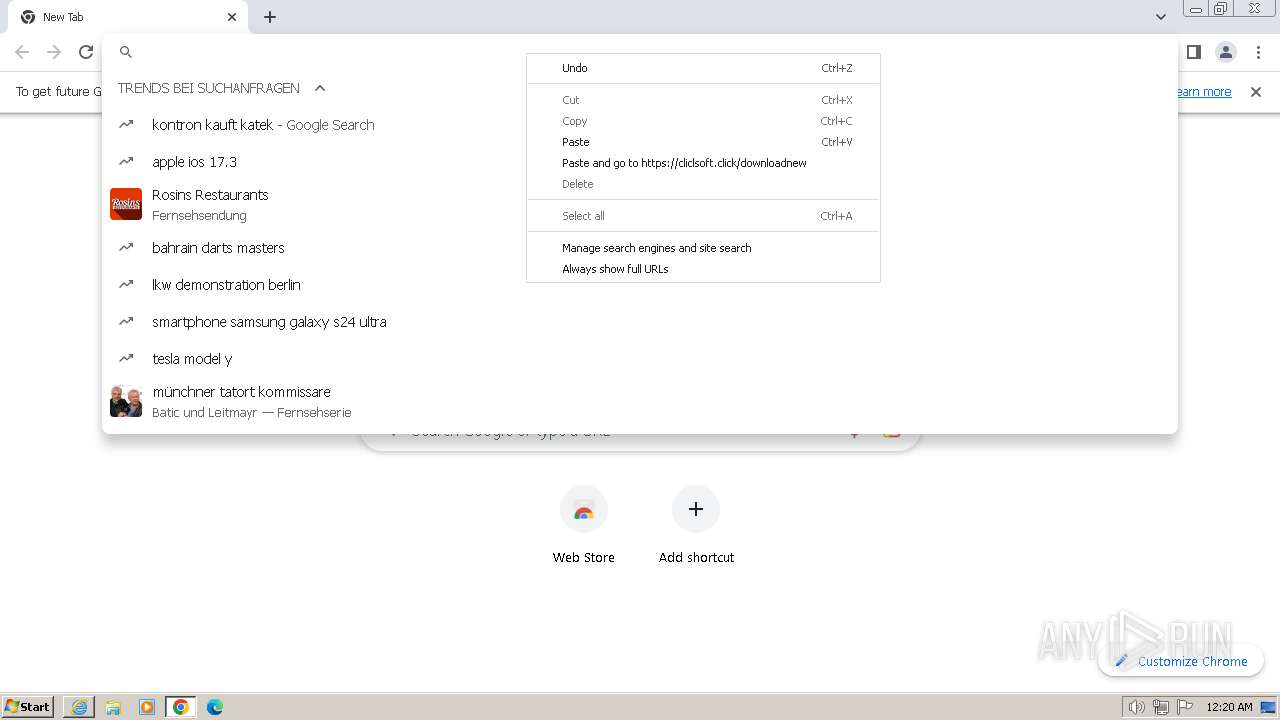This screenshot has height=720, width=1280.
Task: Choose Delete in the context menu
Action: 703,184
